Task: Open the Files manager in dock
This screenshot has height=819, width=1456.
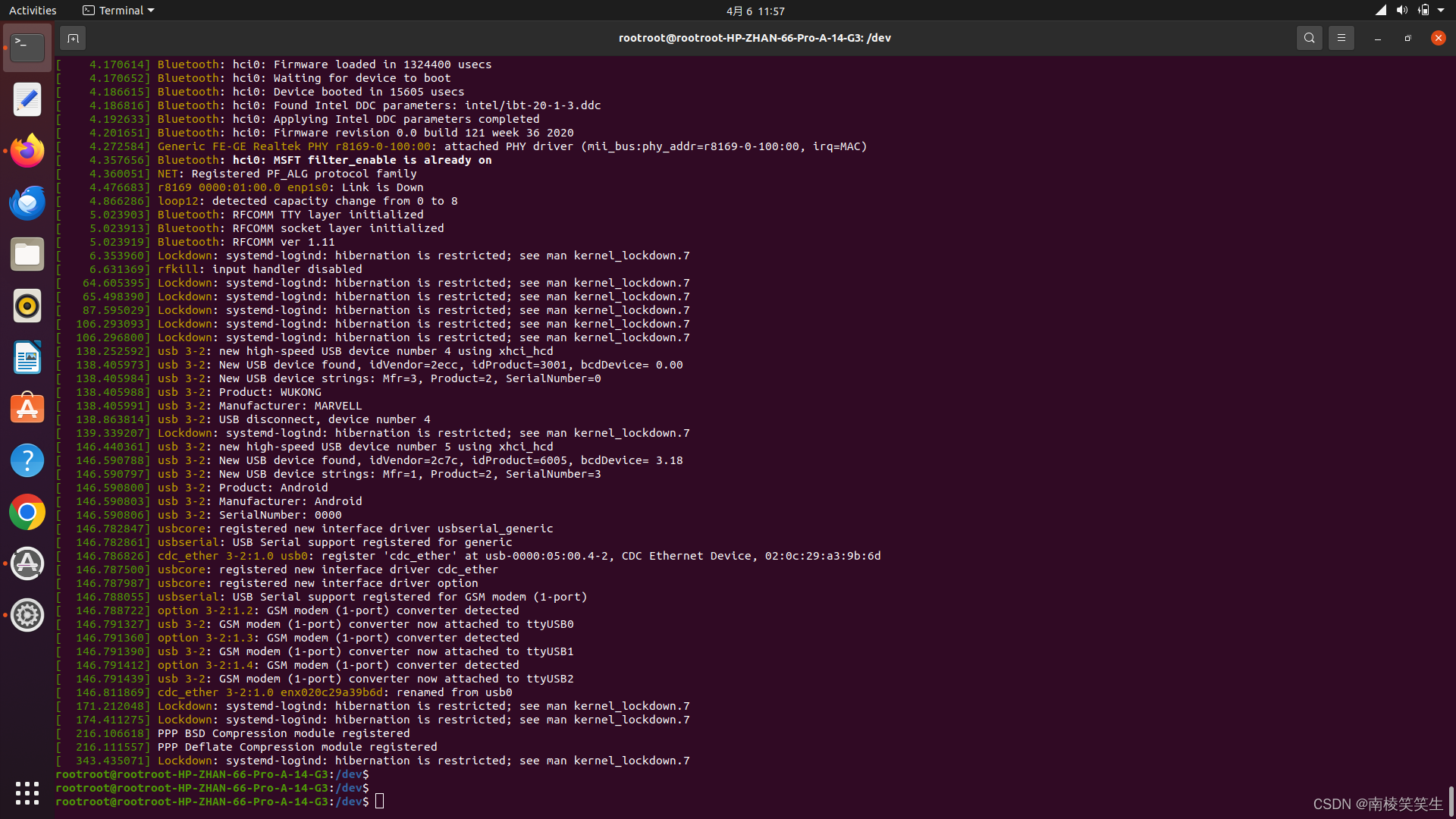Action: click(x=27, y=254)
